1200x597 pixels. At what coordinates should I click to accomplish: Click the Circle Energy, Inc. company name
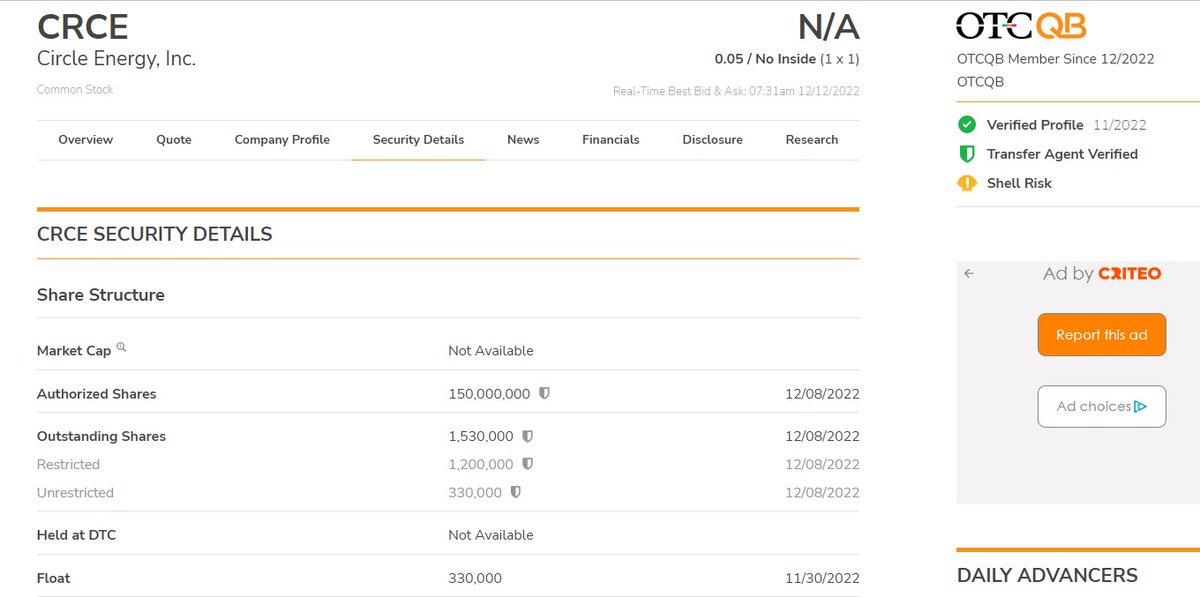pyautogui.click(x=116, y=59)
